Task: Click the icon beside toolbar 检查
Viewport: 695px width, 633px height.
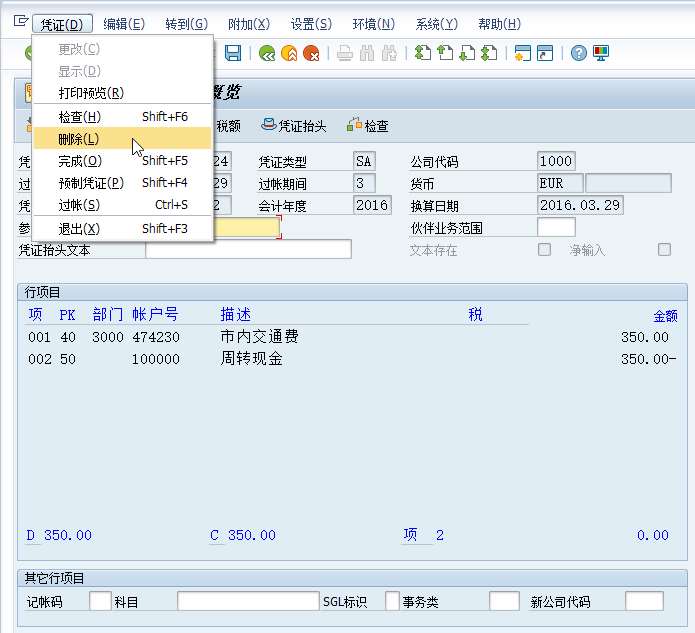Action: point(354,125)
